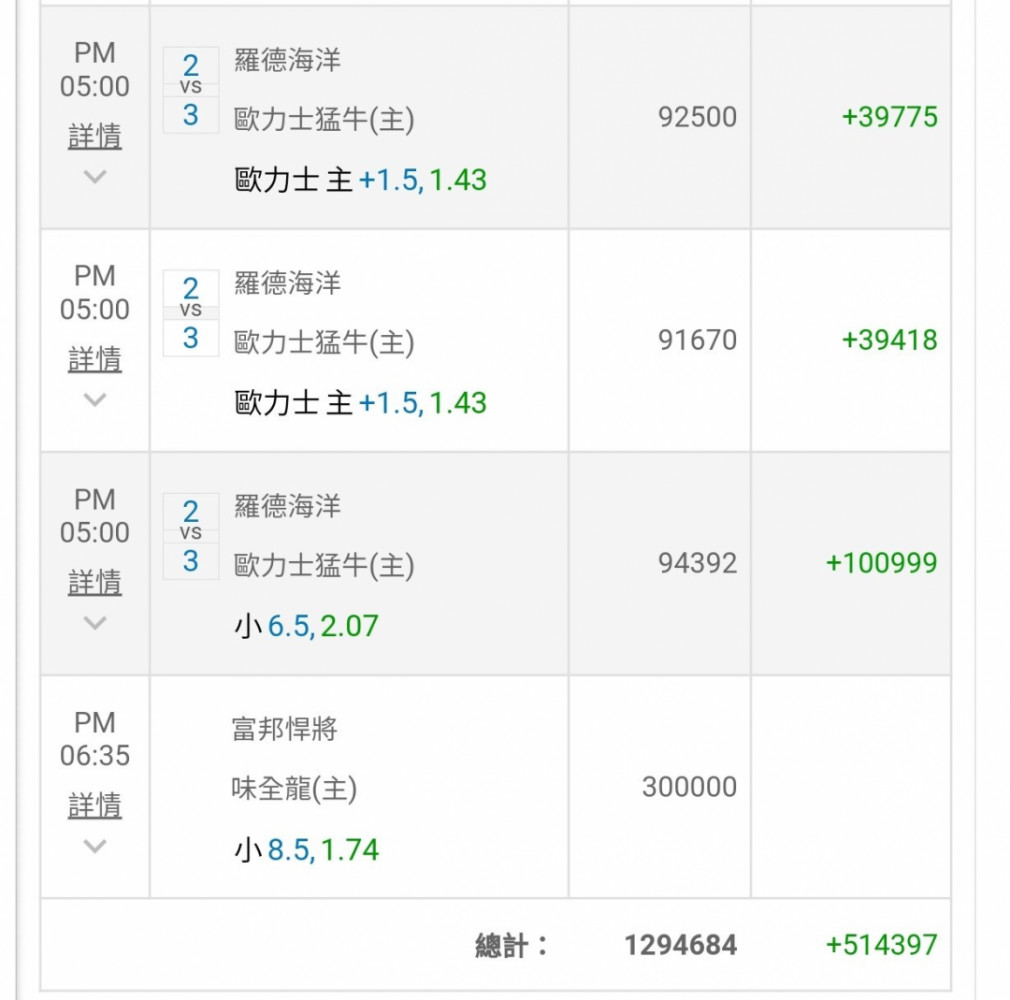Click the total profit +514397

coord(881,945)
